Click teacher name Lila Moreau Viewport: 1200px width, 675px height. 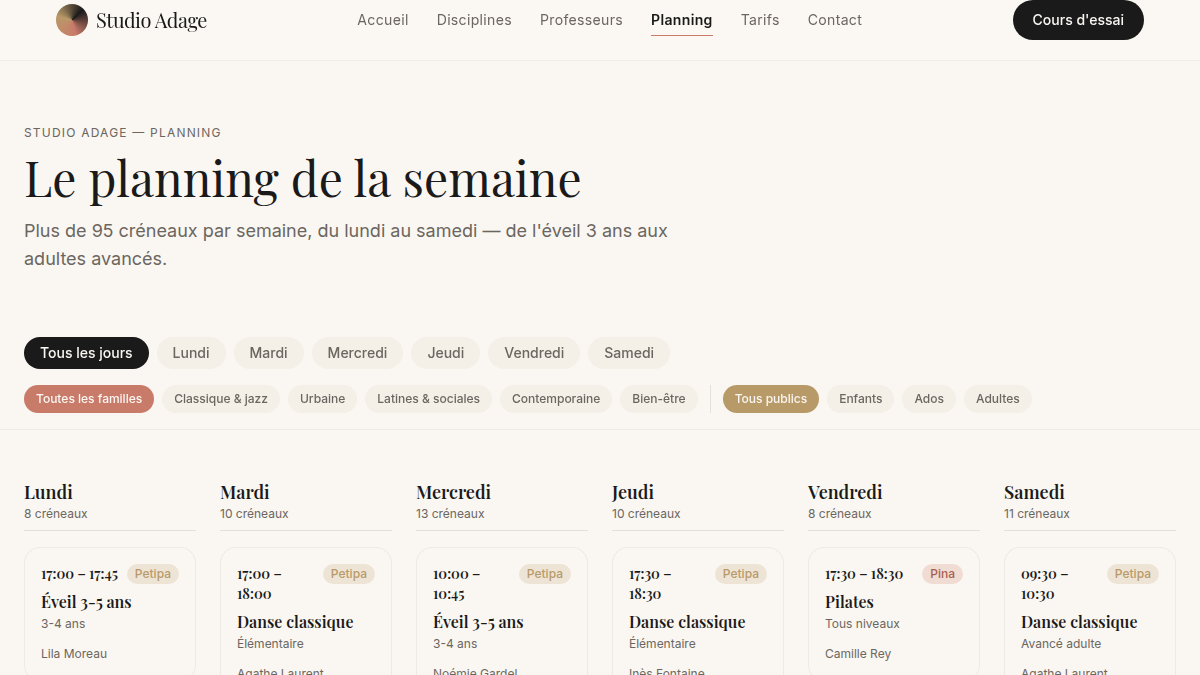tap(74, 654)
